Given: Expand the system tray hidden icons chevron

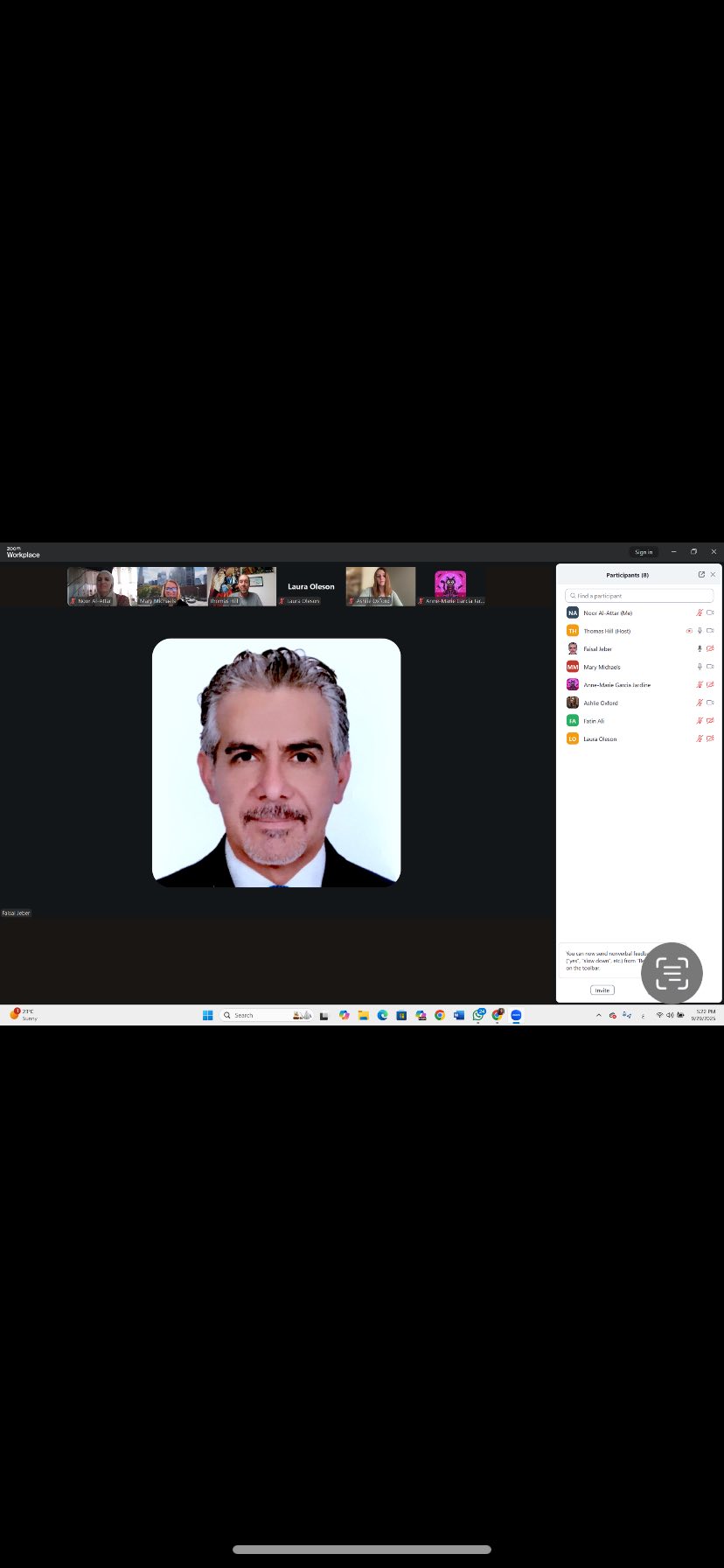Looking at the screenshot, I should 599,1015.
